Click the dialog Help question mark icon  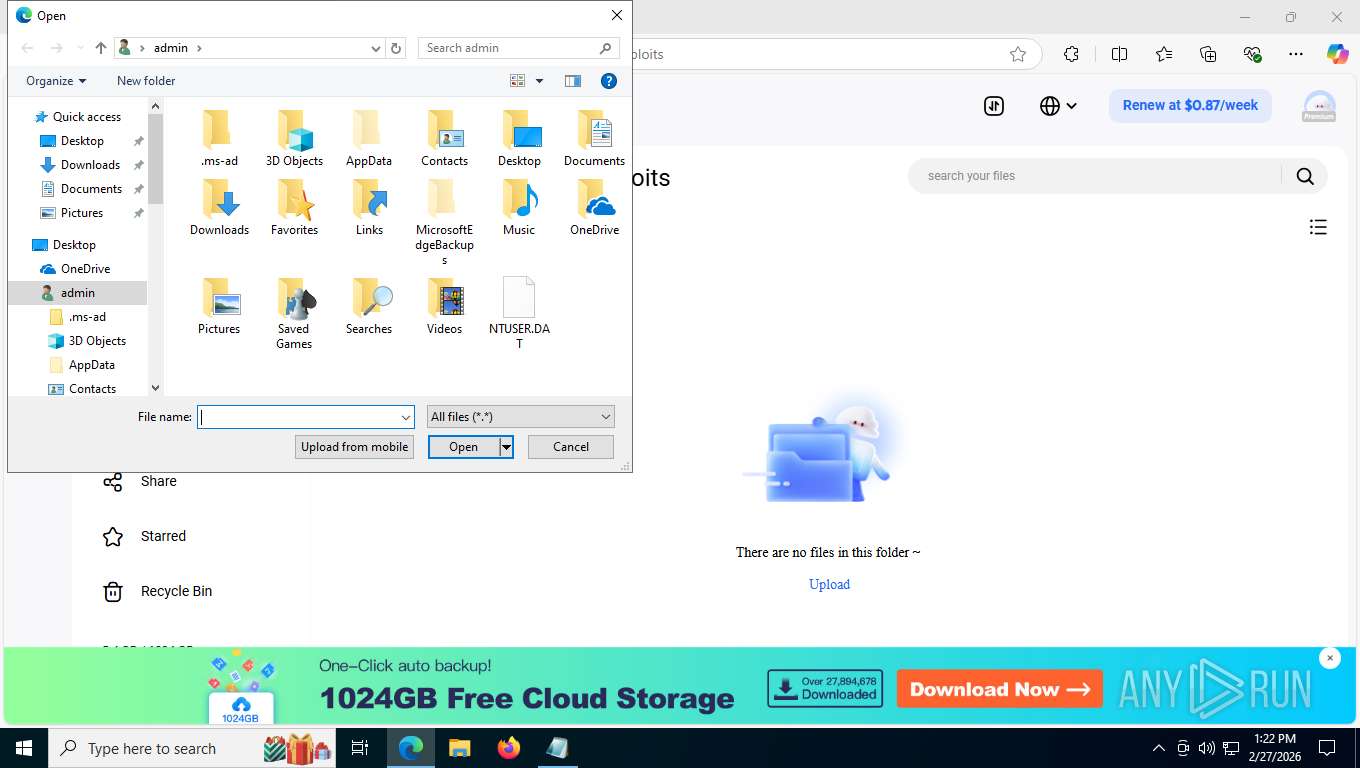pos(608,81)
